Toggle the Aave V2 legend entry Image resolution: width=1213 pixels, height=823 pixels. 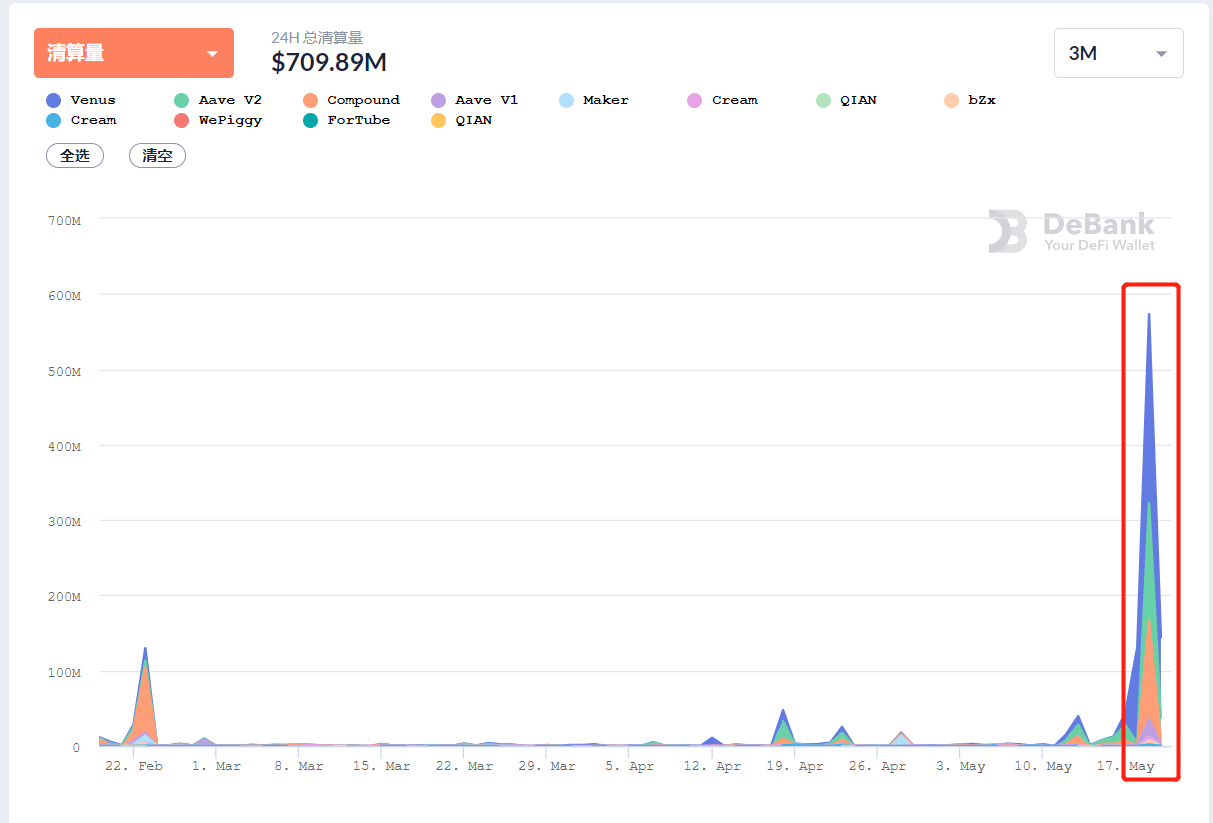[x=230, y=100]
